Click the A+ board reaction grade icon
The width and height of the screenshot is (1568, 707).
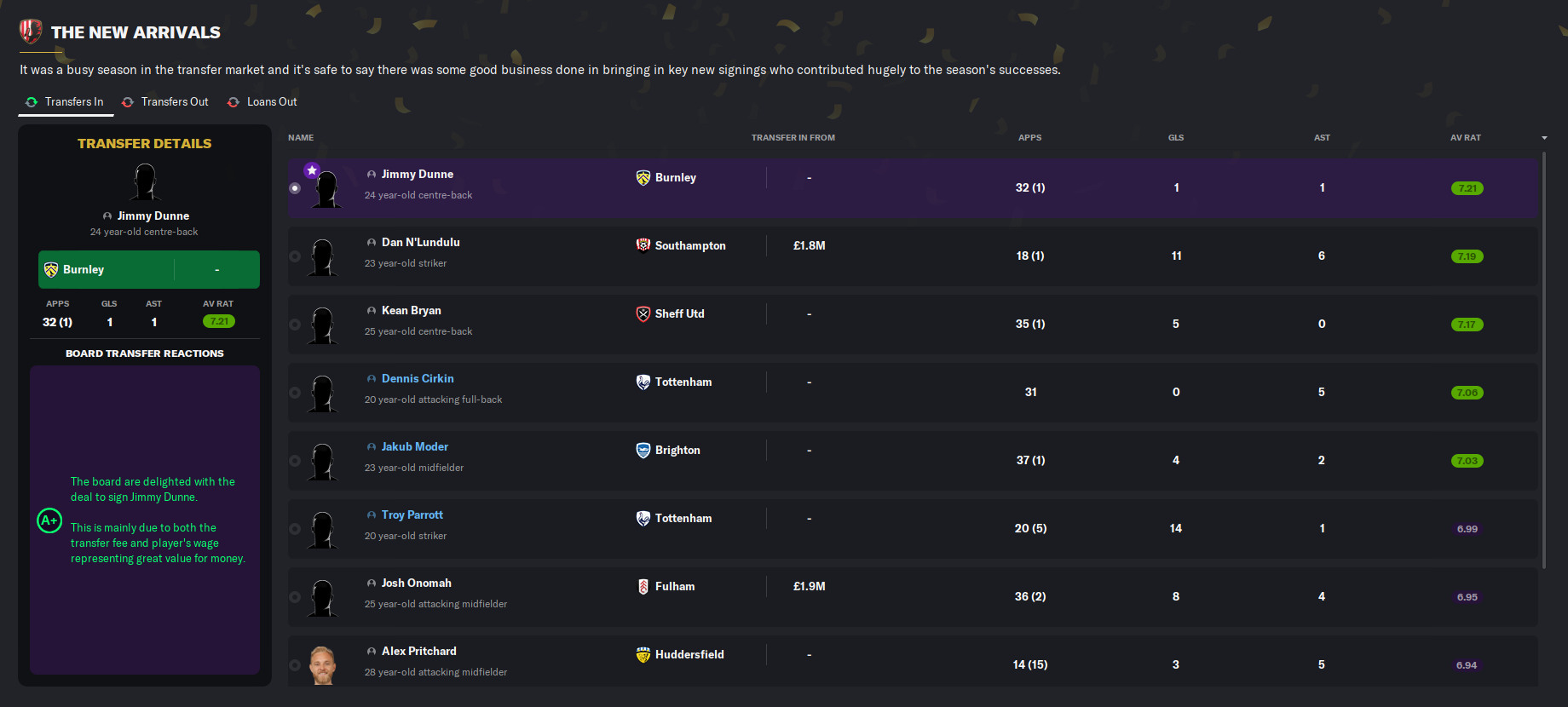[x=49, y=520]
